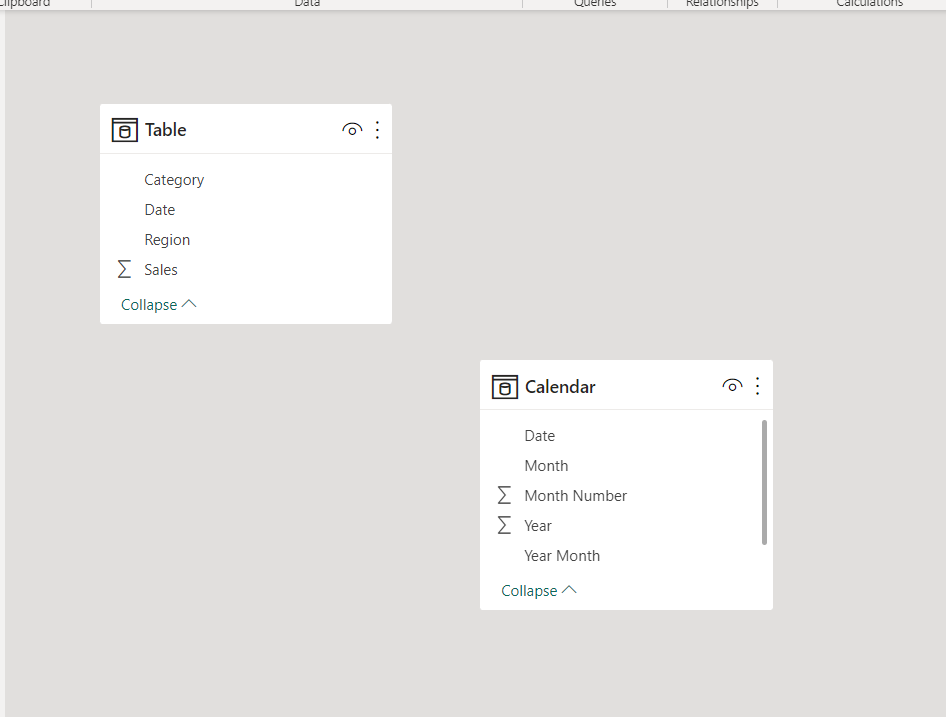Image resolution: width=946 pixels, height=717 pixels.
Task: Click the Table card title
Action: 166,130
